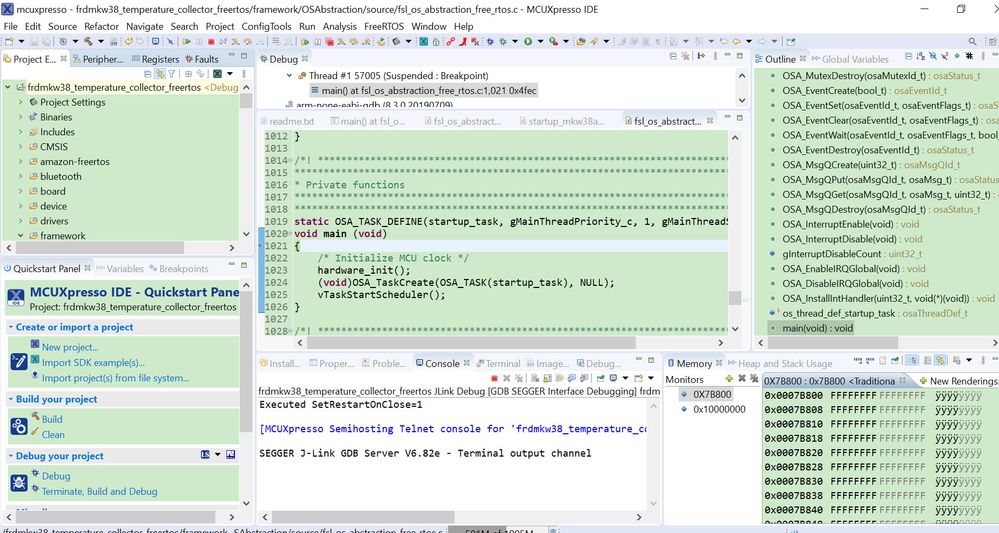
Task: Click the Debug bug icon in main toolbar
Action: 503,41
